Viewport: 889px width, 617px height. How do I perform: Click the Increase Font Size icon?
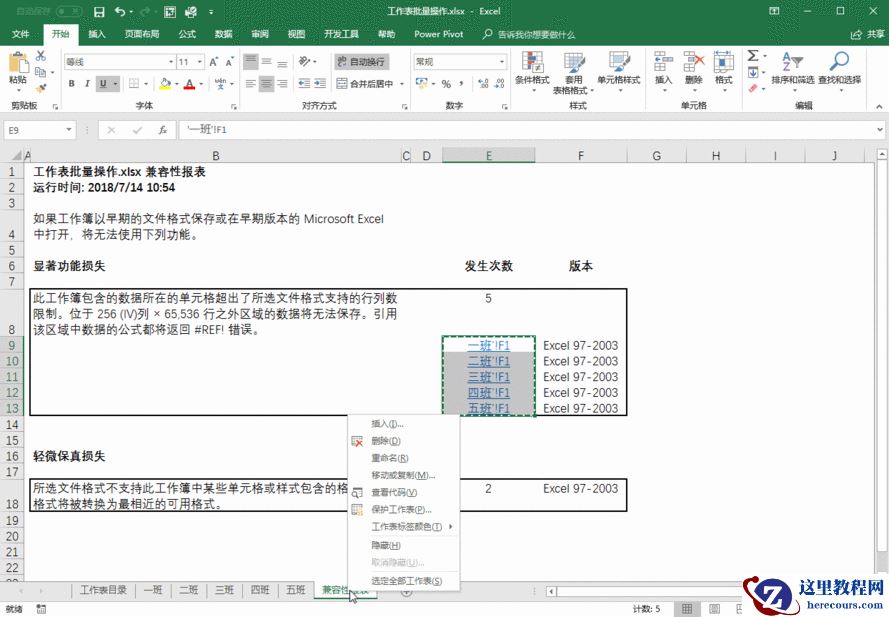(214, 62)
